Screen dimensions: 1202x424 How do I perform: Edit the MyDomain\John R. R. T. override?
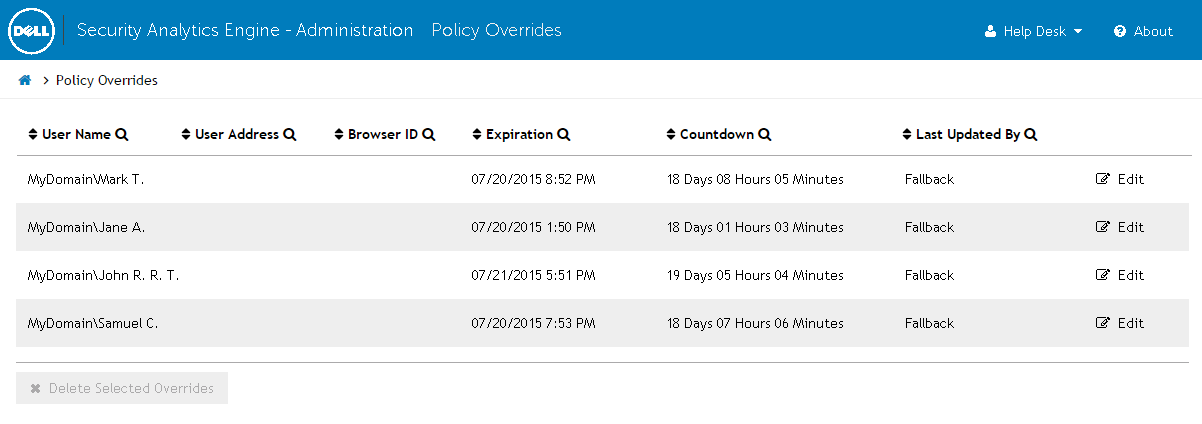tap(1120, 275)
